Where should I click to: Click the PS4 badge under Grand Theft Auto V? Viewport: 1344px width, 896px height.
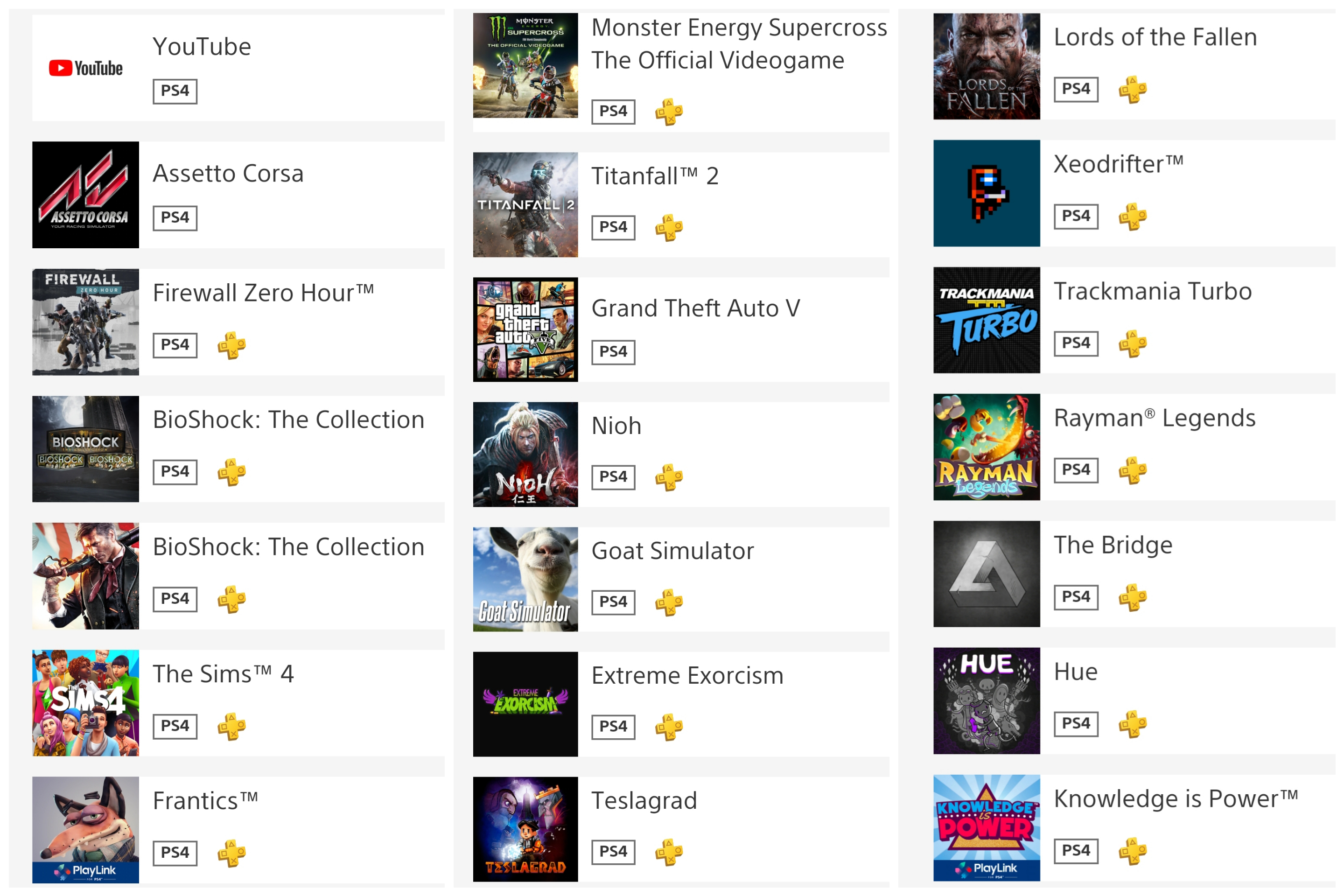click(613, 352)
